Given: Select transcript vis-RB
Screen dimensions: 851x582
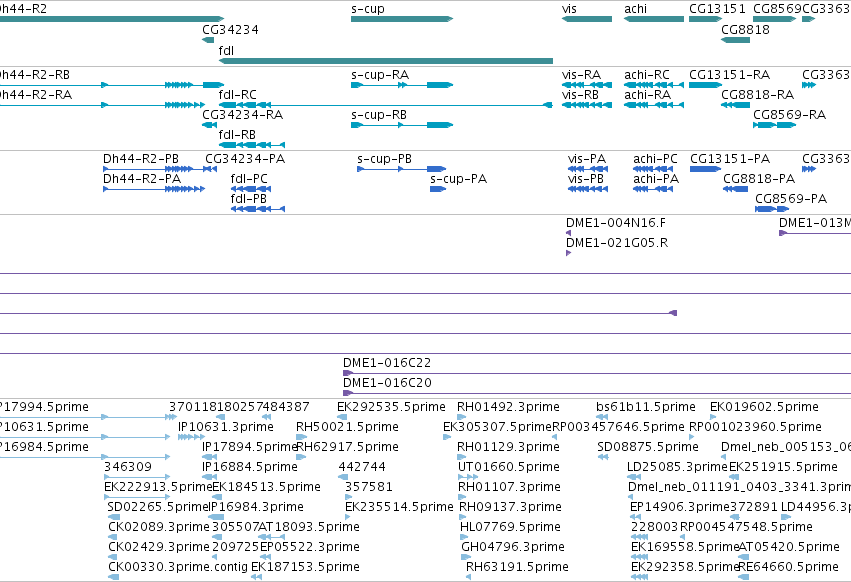Looking at the screenshot, I should tap(587, 105).
